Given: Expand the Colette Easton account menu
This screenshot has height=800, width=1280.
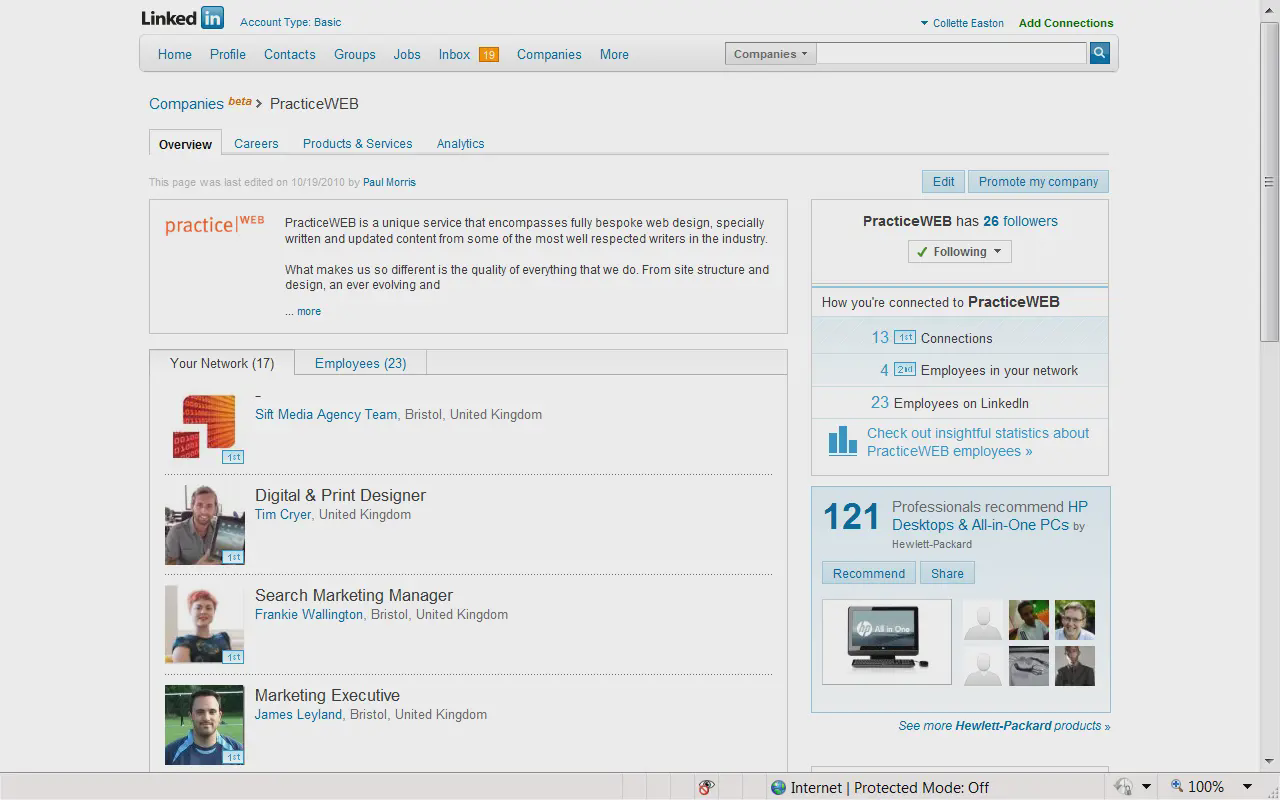Looking at the screenshot, I should [961, 23].
